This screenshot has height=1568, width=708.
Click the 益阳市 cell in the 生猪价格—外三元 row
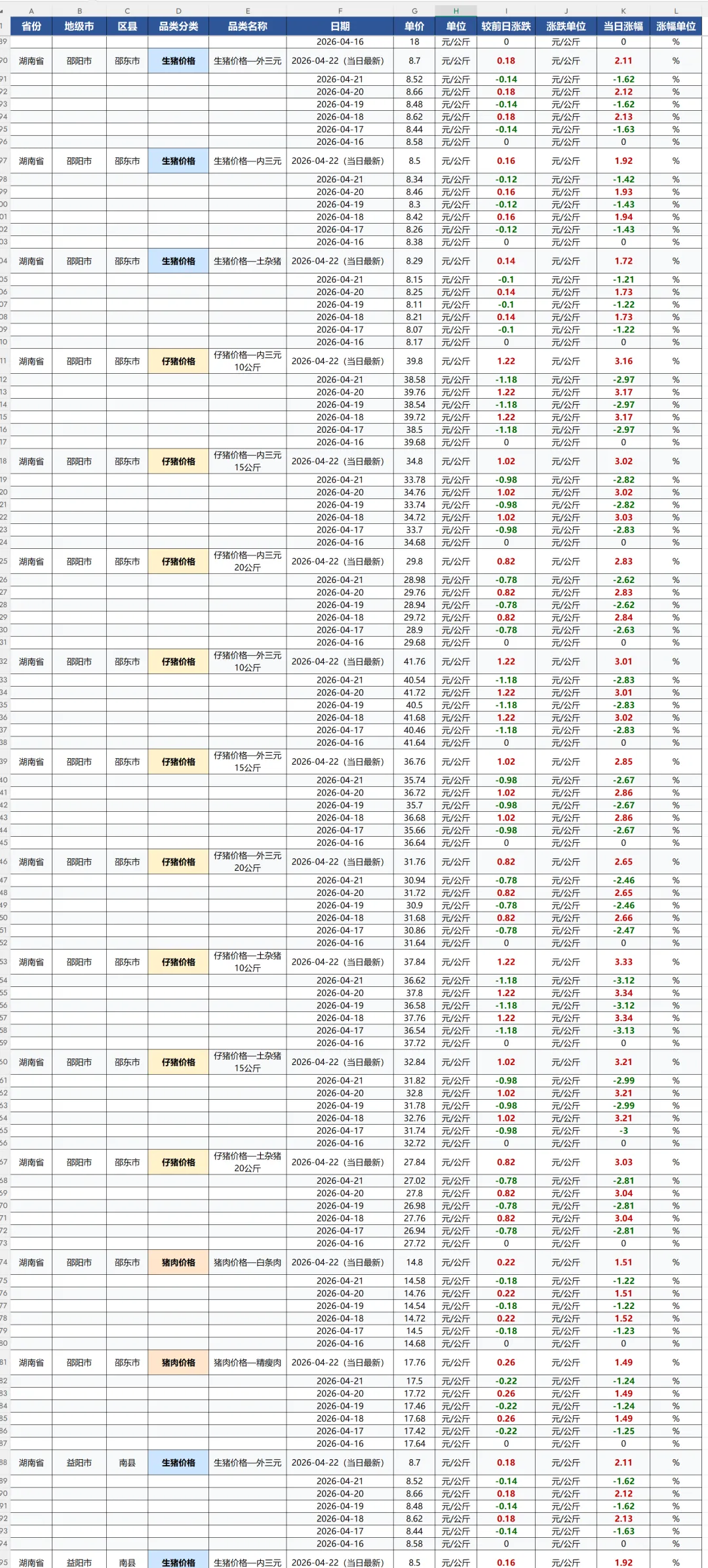[79, 1462]
